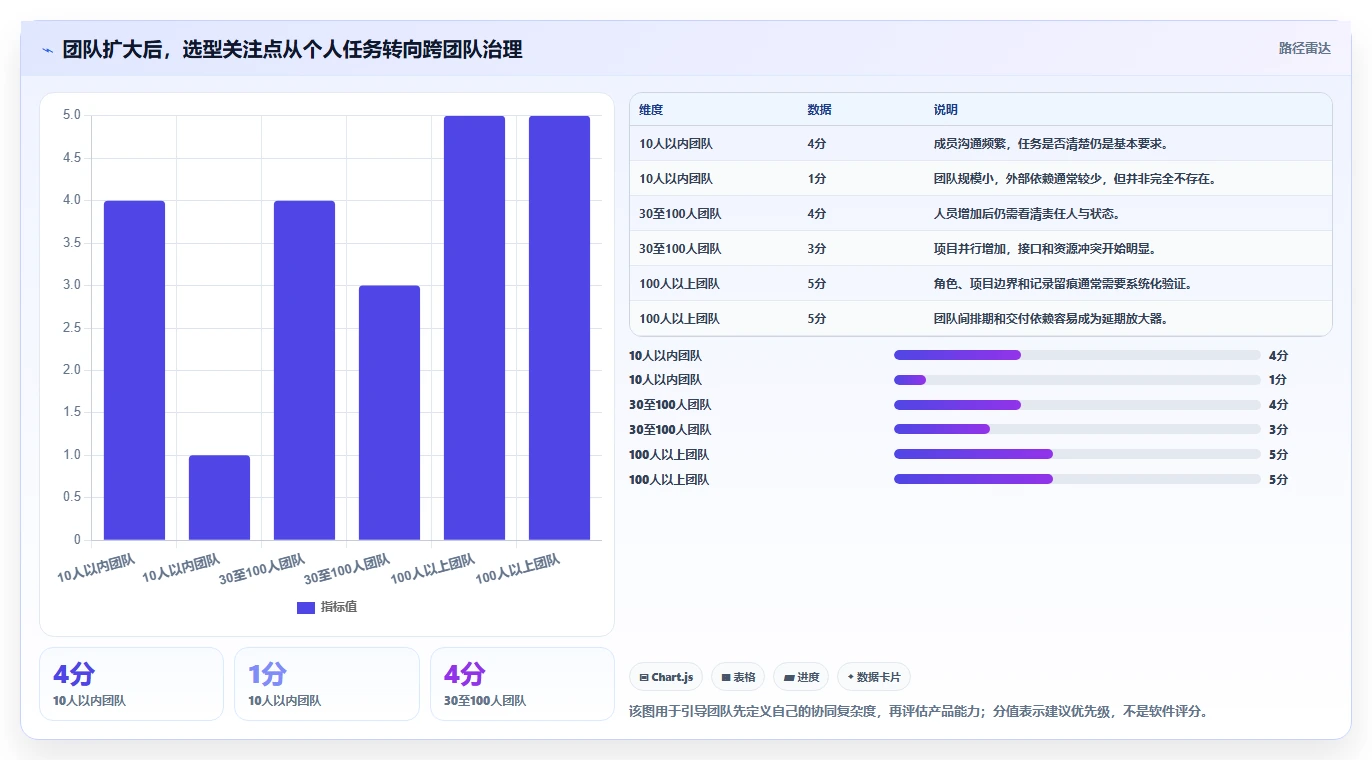Viewport: 1372px width, 760px height.
Task: Click the chart bar with value 3
Action: coord(389,413)
